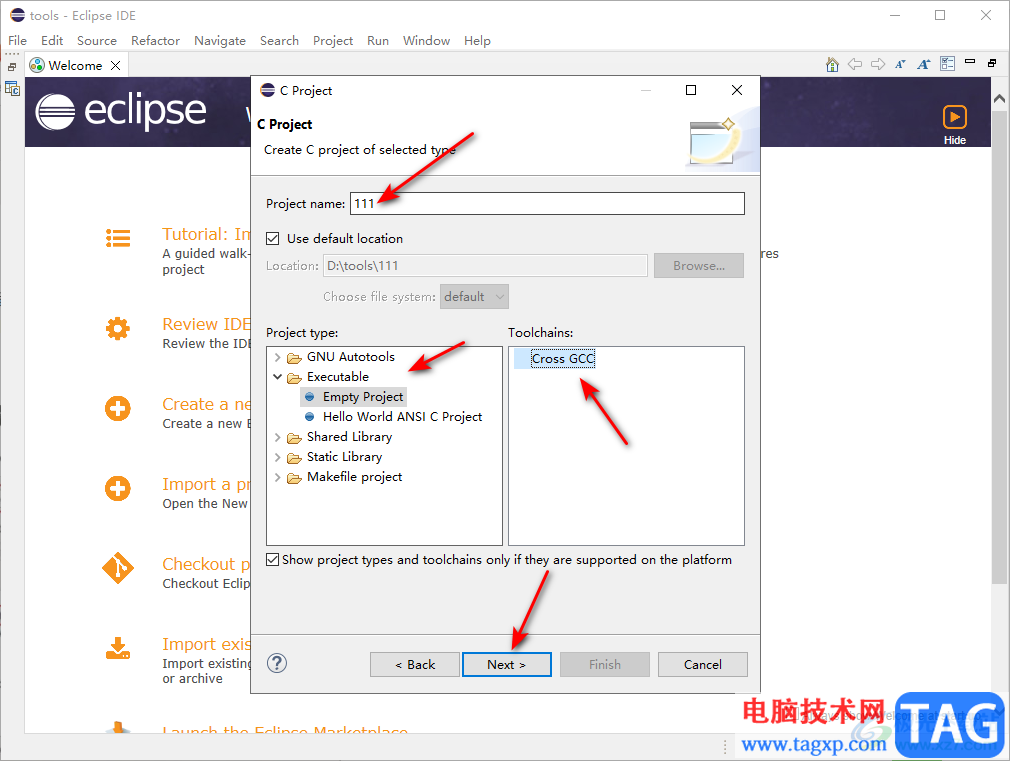Select Cross GCC toolchain
This screenshot has width=1010, height=761.
click(563, 358)
